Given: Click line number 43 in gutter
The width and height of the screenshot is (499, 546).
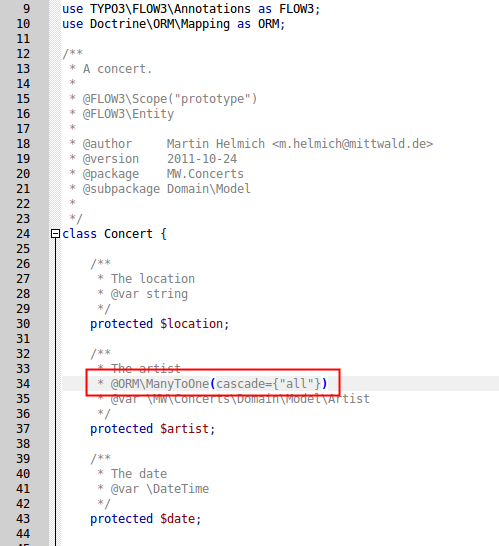Looking at the screenshot, I should point(23,519).
